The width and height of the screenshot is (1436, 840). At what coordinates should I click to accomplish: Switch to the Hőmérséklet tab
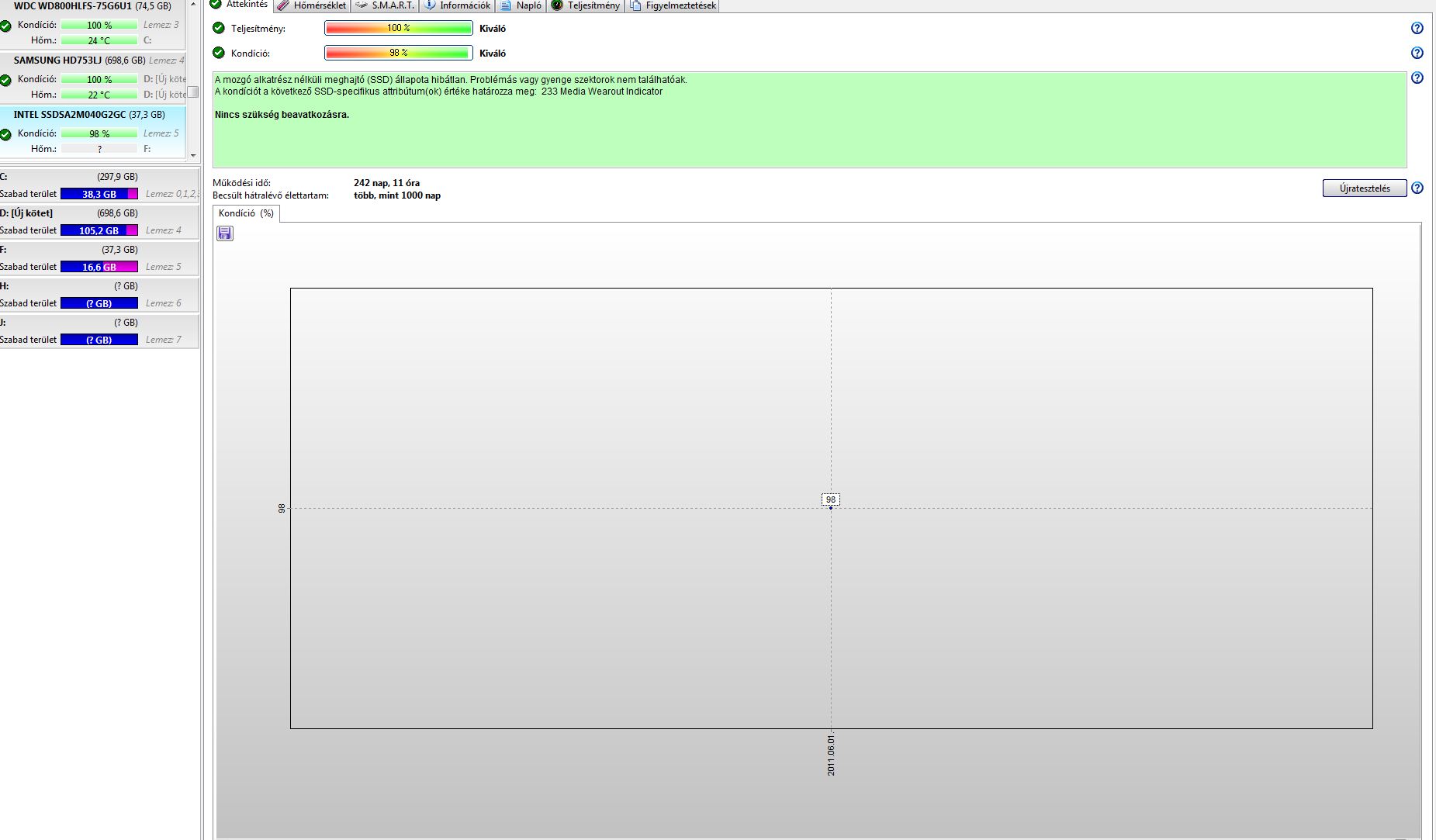pos(312,5)
